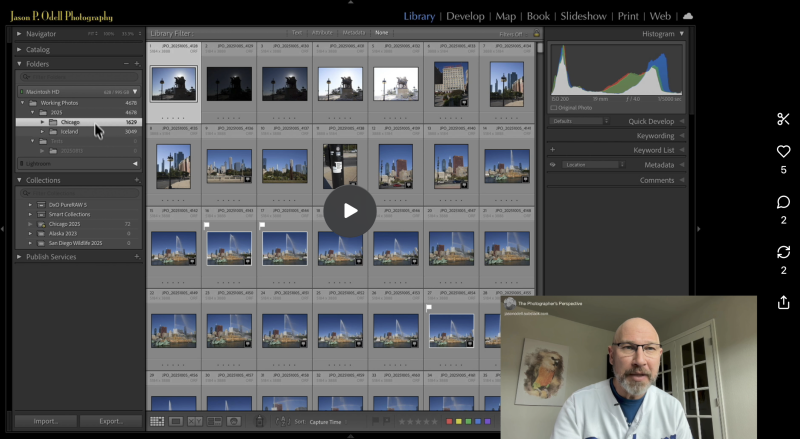Expand the Navigator panel

coord(19,34)
